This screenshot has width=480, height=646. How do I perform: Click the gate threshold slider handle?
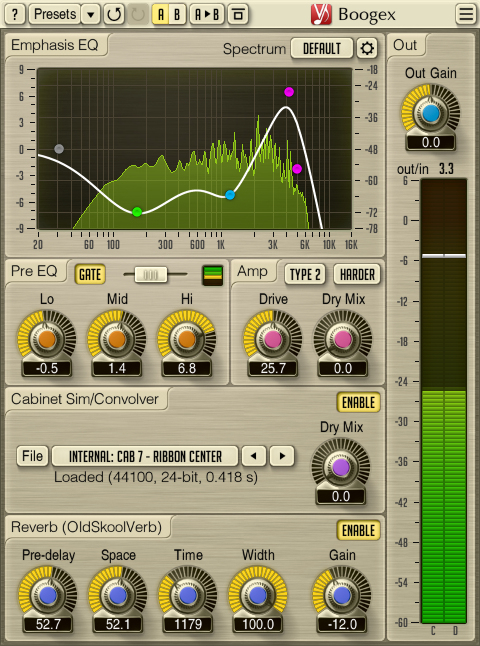[x=151, y=275]
